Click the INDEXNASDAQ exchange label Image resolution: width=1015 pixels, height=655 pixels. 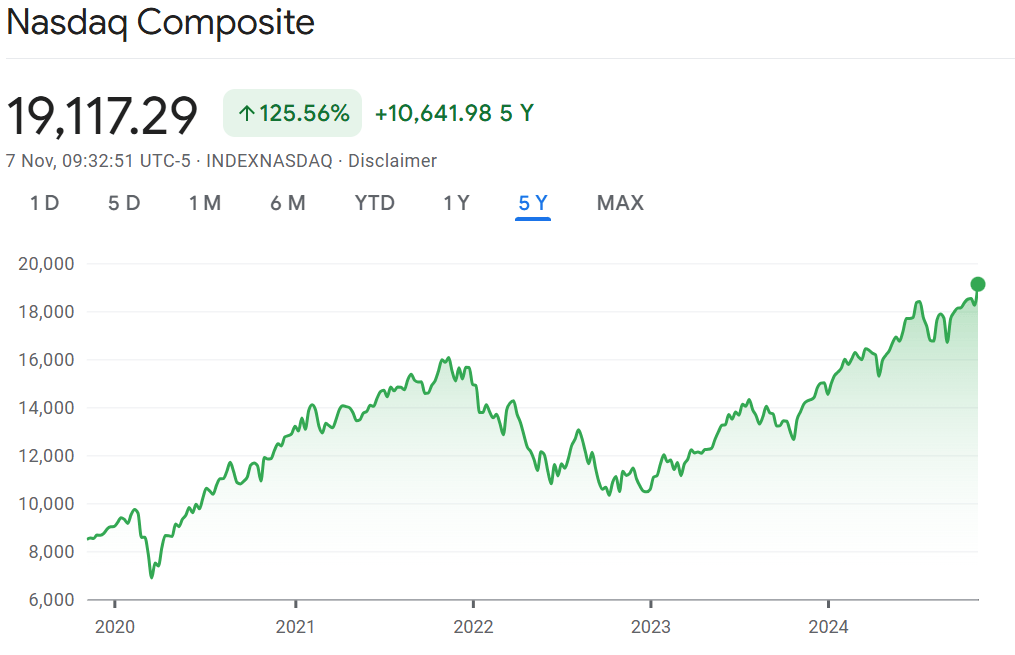[268, 160]
